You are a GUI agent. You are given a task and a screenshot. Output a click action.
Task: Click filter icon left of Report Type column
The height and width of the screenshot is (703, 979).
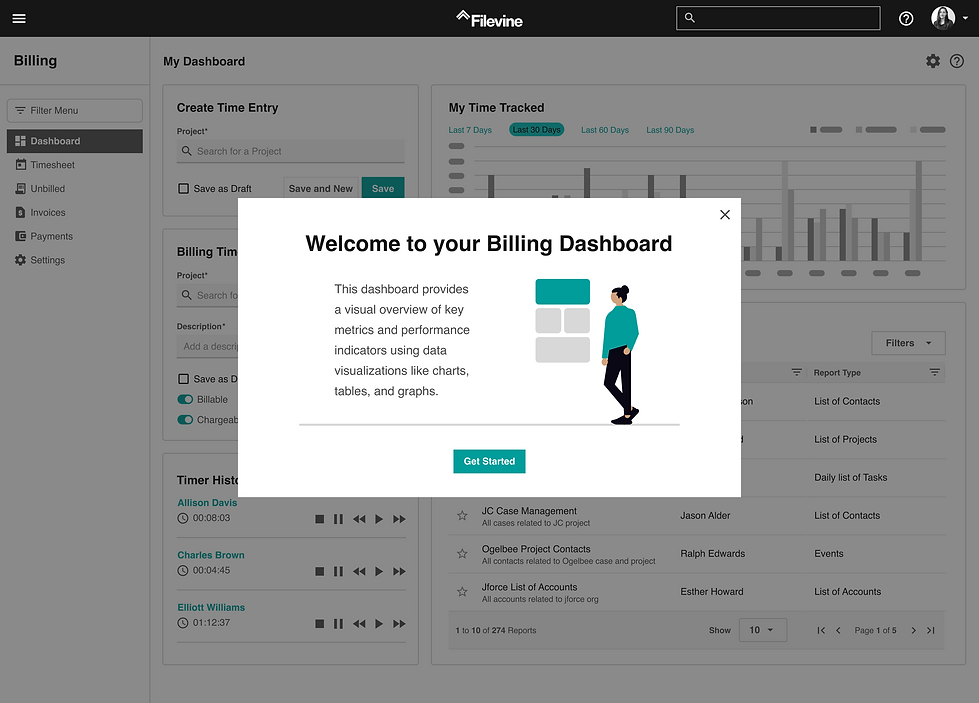[x=797, y=372]
